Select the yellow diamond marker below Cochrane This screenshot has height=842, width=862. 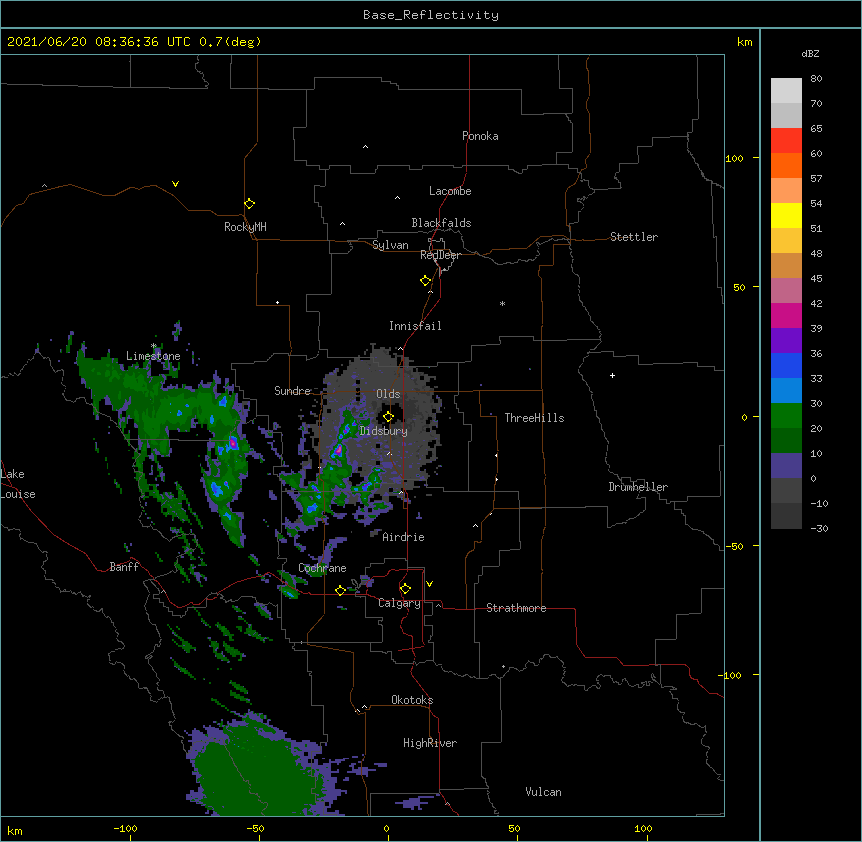340,590
